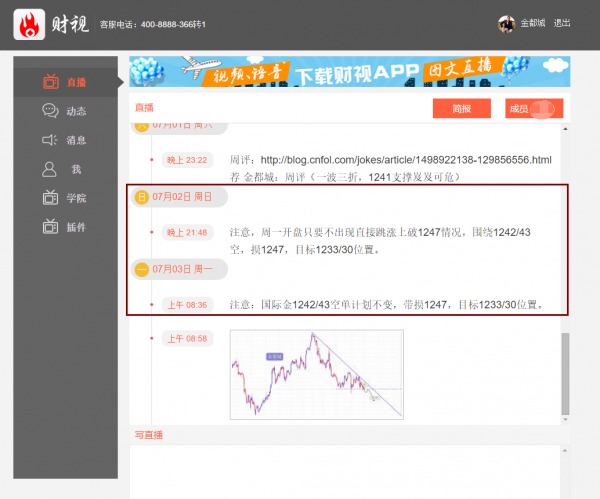Open 插件 plugins in sidebar
This screenshot has width=600, height=499.
(65, 227)
